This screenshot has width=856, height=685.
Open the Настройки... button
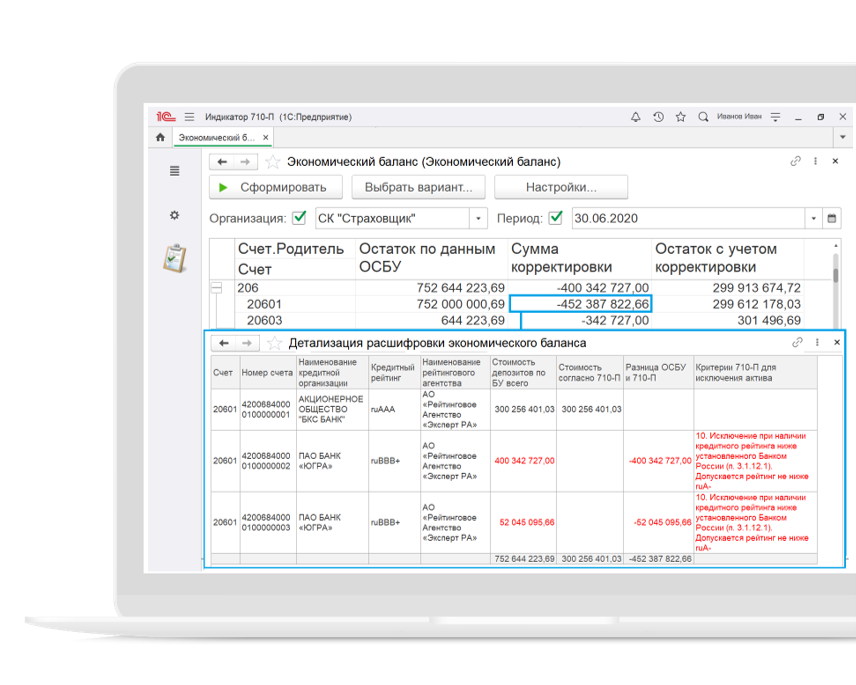tap(561, 187)
